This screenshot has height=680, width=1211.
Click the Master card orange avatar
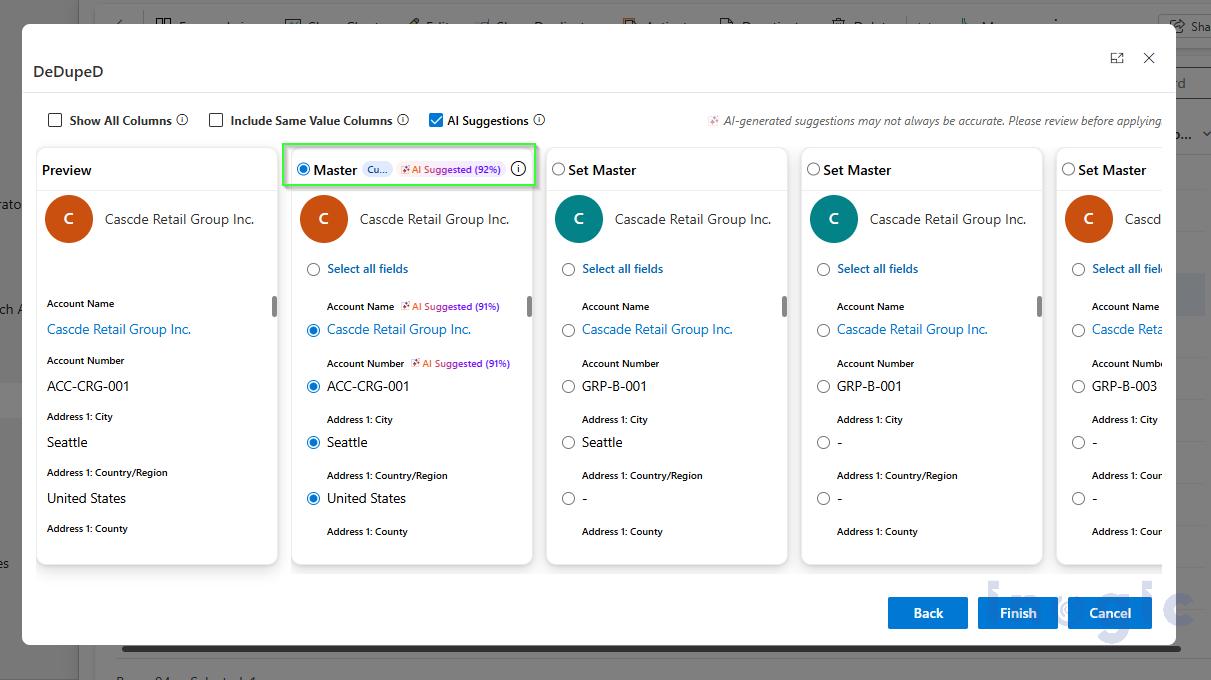tap(324, 219)
